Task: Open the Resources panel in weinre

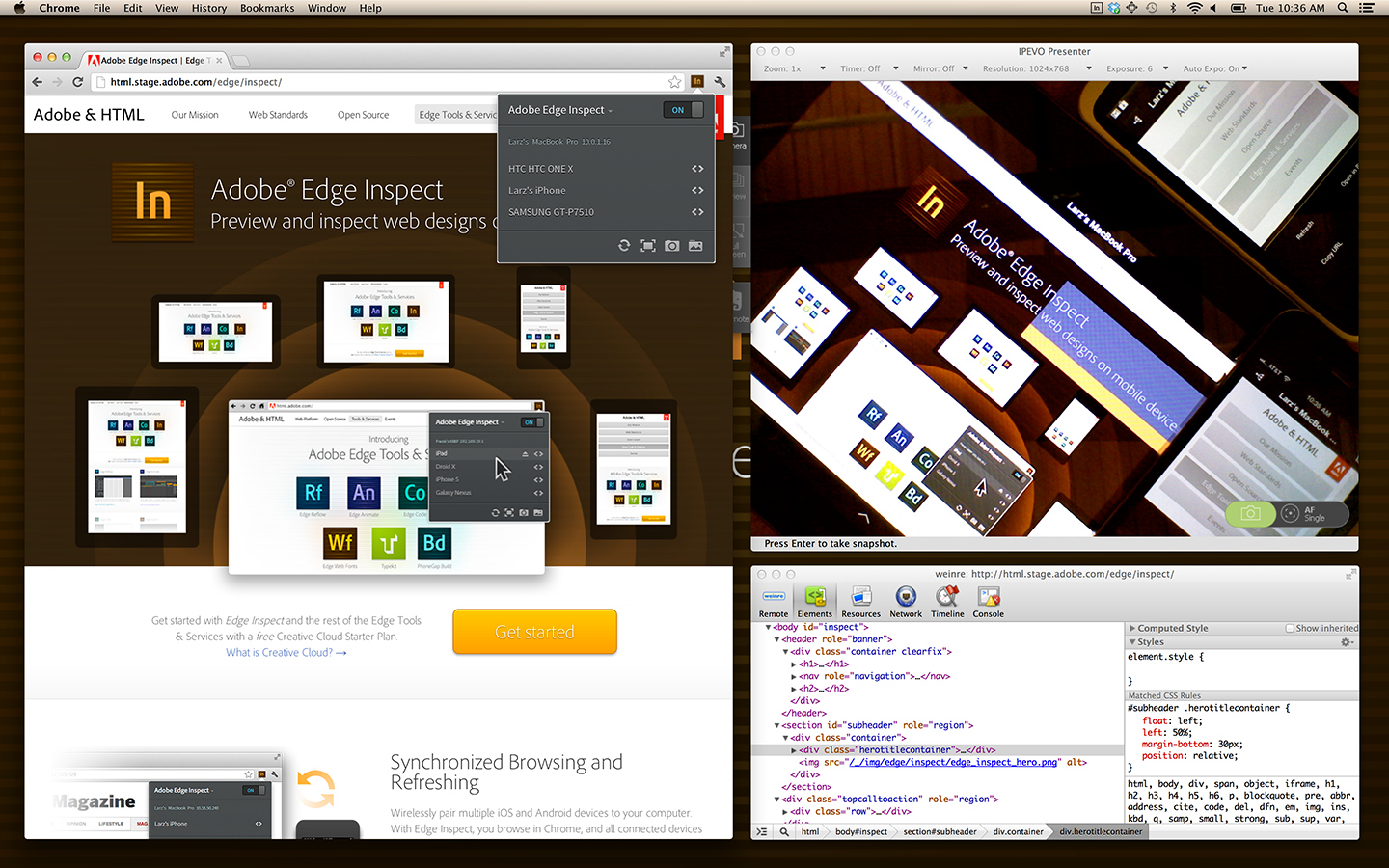Action: point(860,603)
